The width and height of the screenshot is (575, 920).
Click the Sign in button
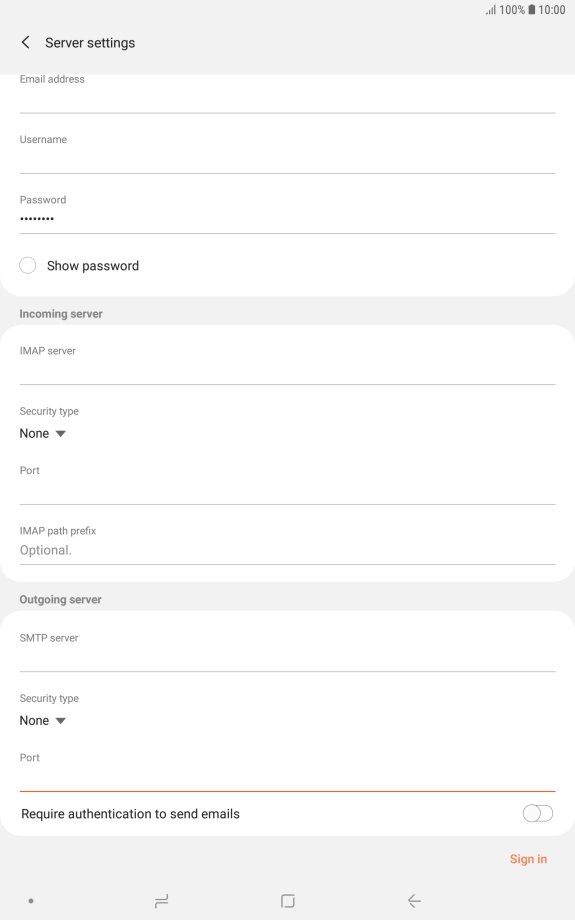click(x=528, y=859)
